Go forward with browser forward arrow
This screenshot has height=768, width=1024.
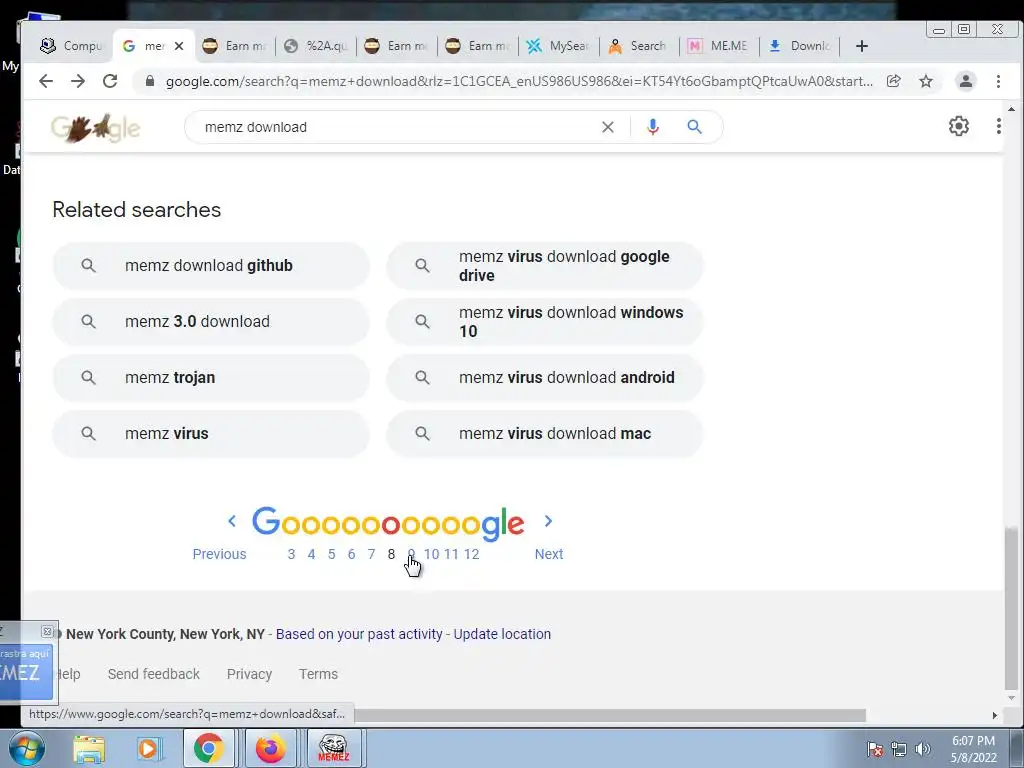pos(78,81)
